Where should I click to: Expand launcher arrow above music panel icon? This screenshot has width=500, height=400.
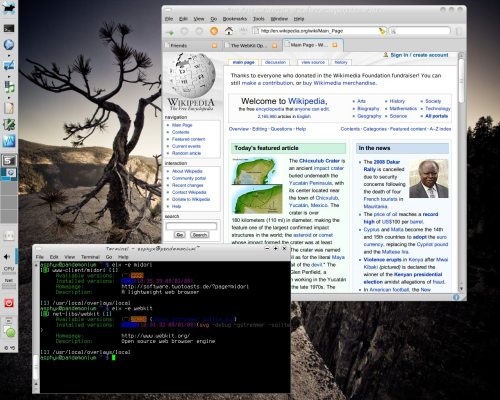pos(9,76)
